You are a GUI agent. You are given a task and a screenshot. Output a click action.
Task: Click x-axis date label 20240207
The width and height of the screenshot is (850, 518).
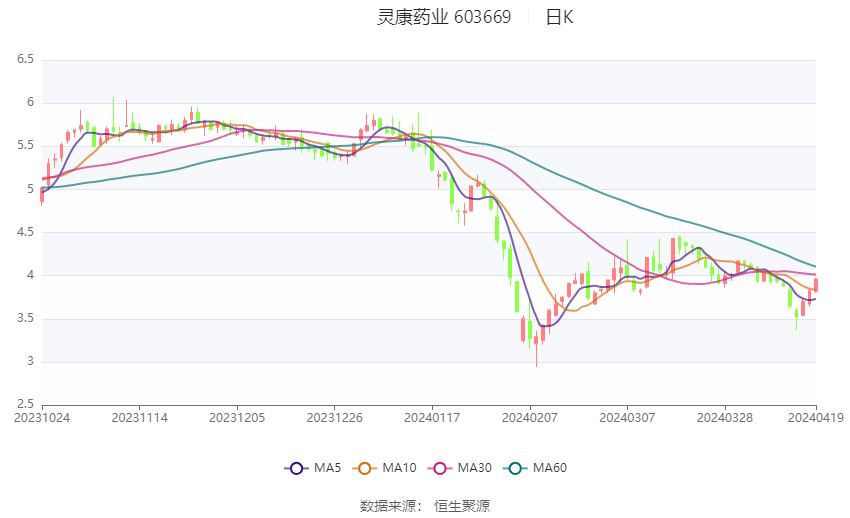[530, 418]
